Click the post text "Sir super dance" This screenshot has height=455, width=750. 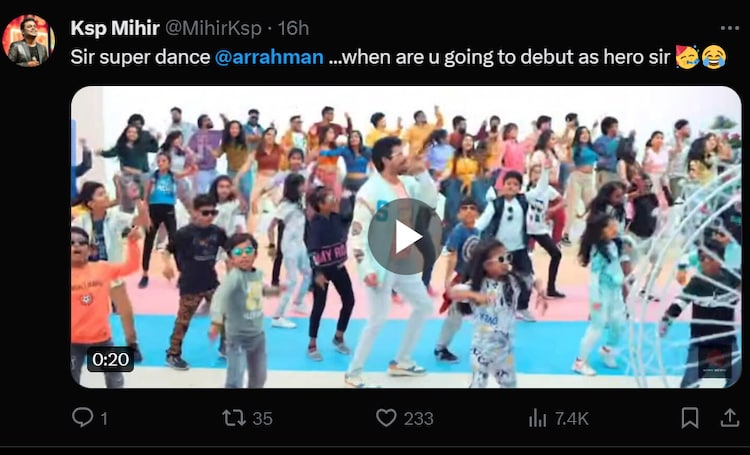pos(140,57)
